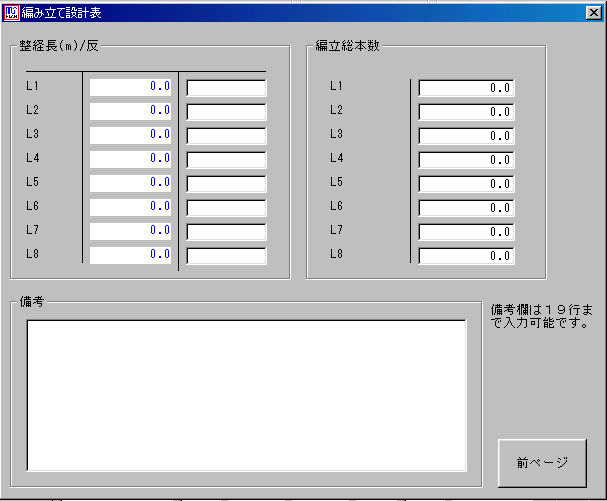Select the L1 編立総本数 field

pos(466,87)
